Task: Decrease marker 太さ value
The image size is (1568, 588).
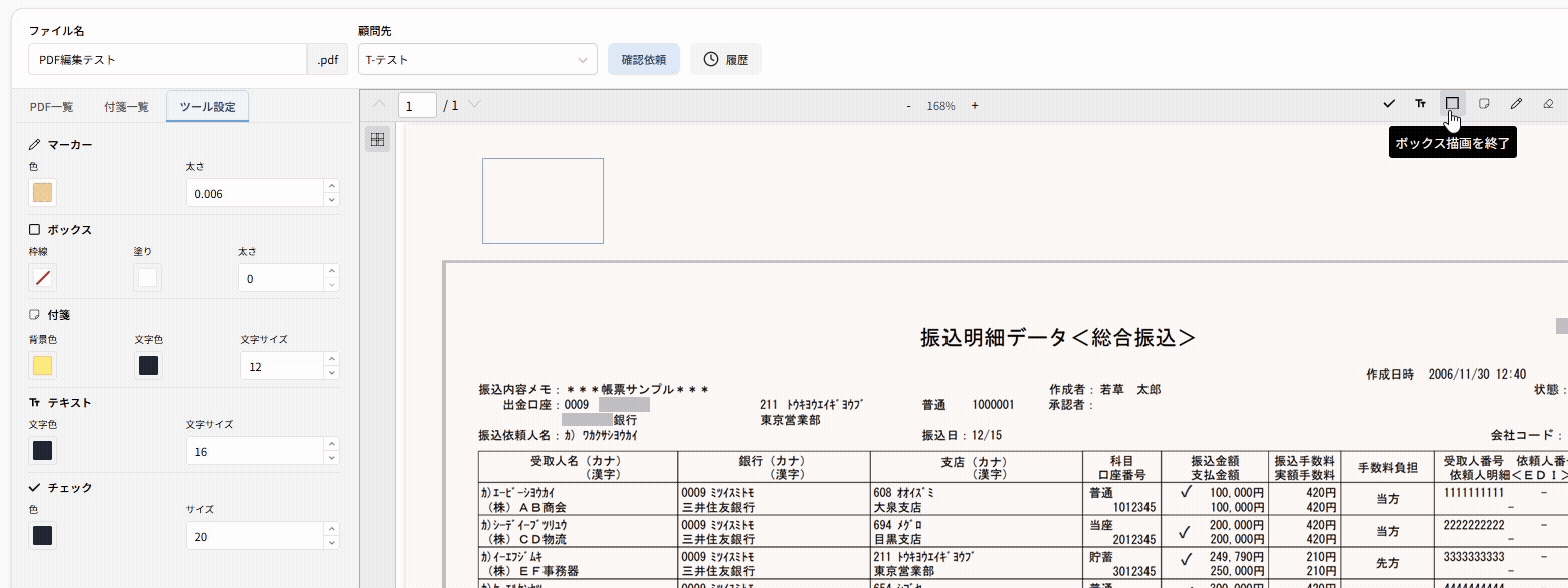Action: point(332,200)
